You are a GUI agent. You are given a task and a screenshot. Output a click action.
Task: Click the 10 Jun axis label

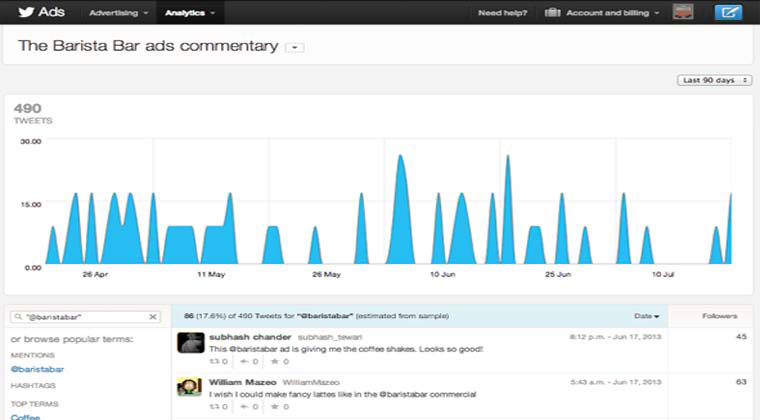point(443,274)
